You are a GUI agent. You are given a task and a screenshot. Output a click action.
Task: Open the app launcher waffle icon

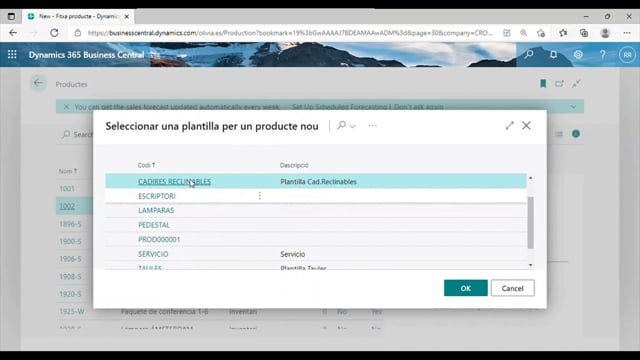tap(12, 54)
